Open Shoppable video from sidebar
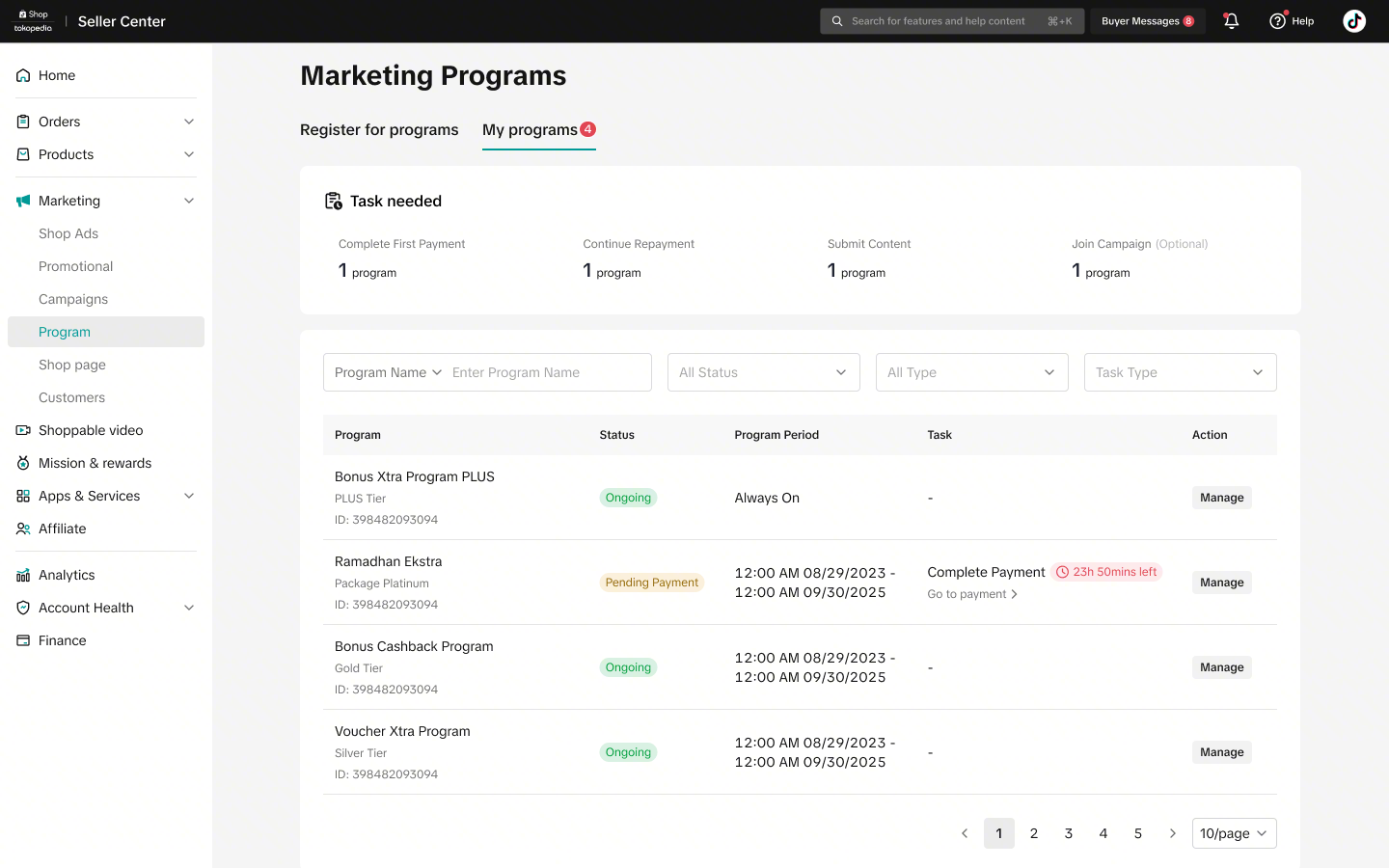 (x=91, y=430)
